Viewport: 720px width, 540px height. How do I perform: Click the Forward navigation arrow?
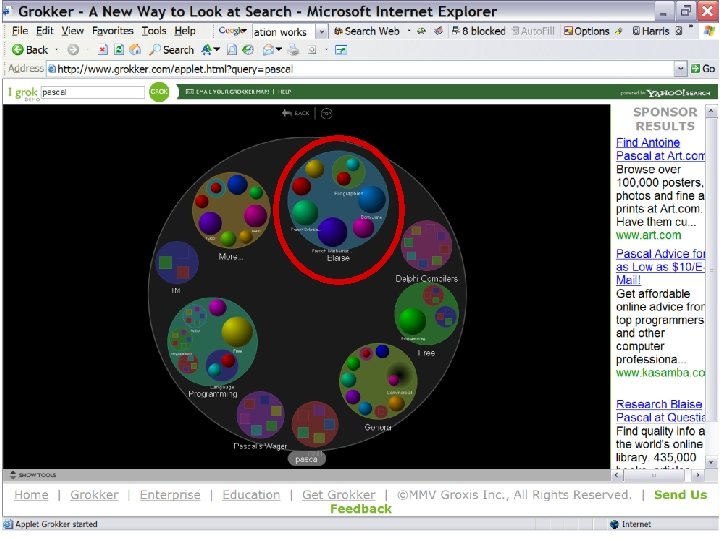(73, 50)
